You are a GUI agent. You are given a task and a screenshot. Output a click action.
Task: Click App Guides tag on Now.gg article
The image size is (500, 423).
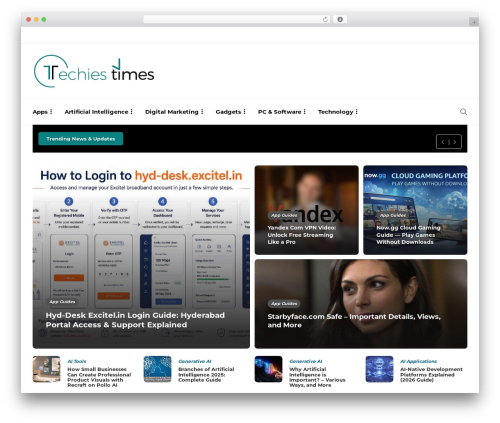pyautogui.click(x=392, y=215)
